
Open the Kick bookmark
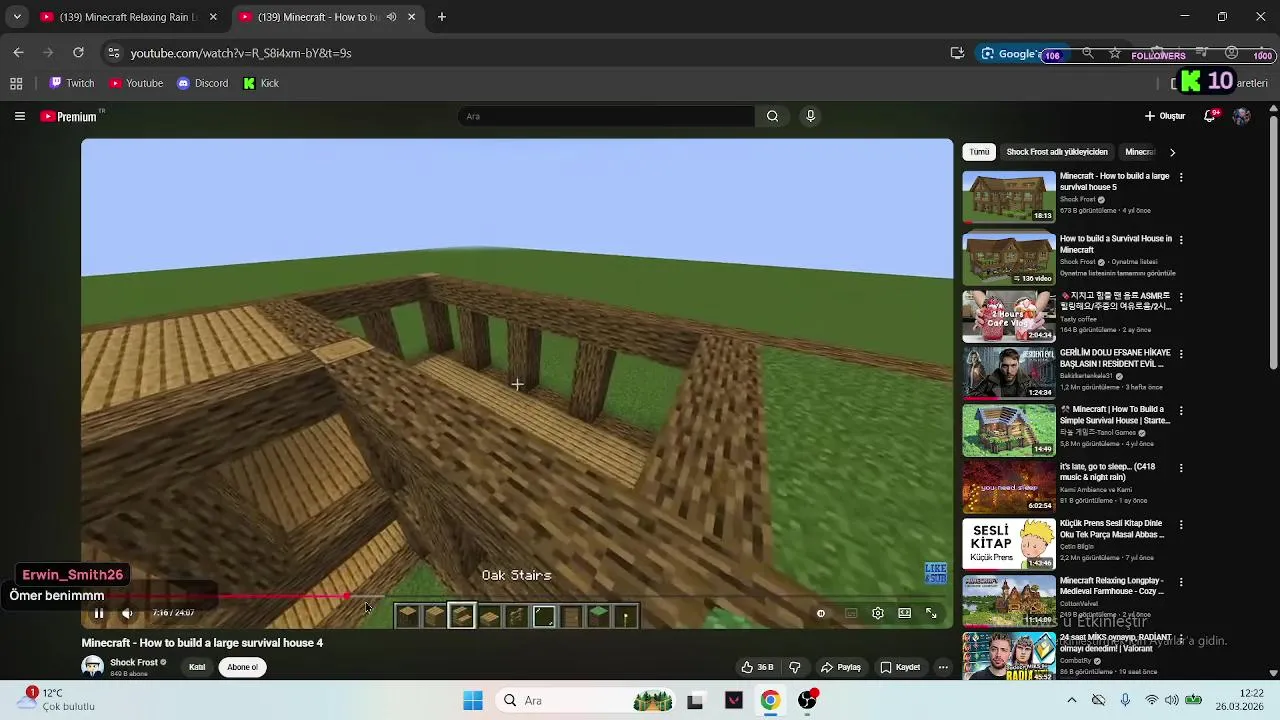pyautogui.click(x=262, y=84)
